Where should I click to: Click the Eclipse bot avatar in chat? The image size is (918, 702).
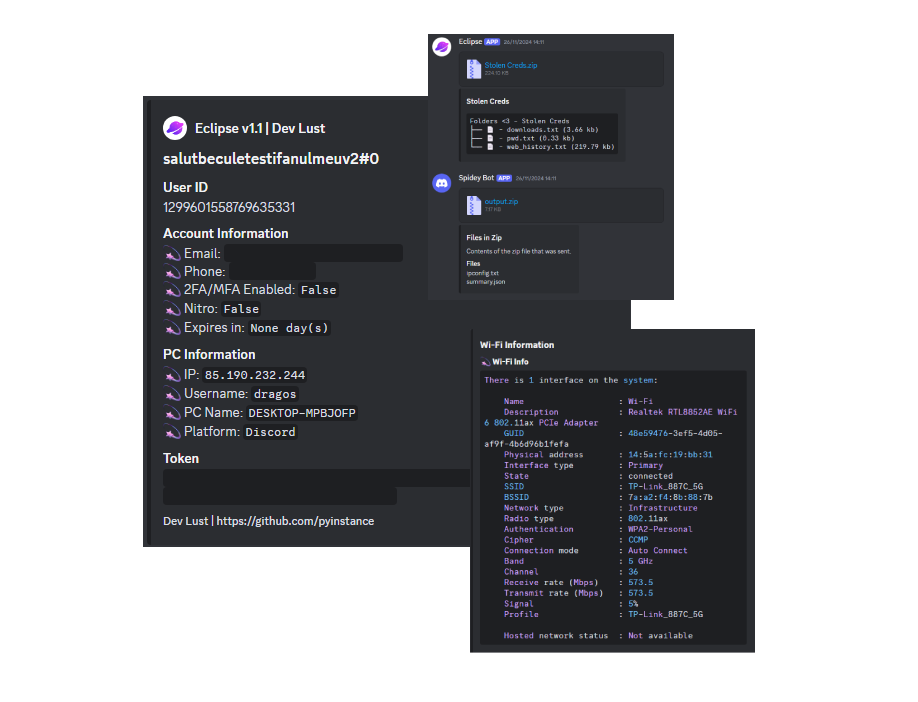point(441,47)
